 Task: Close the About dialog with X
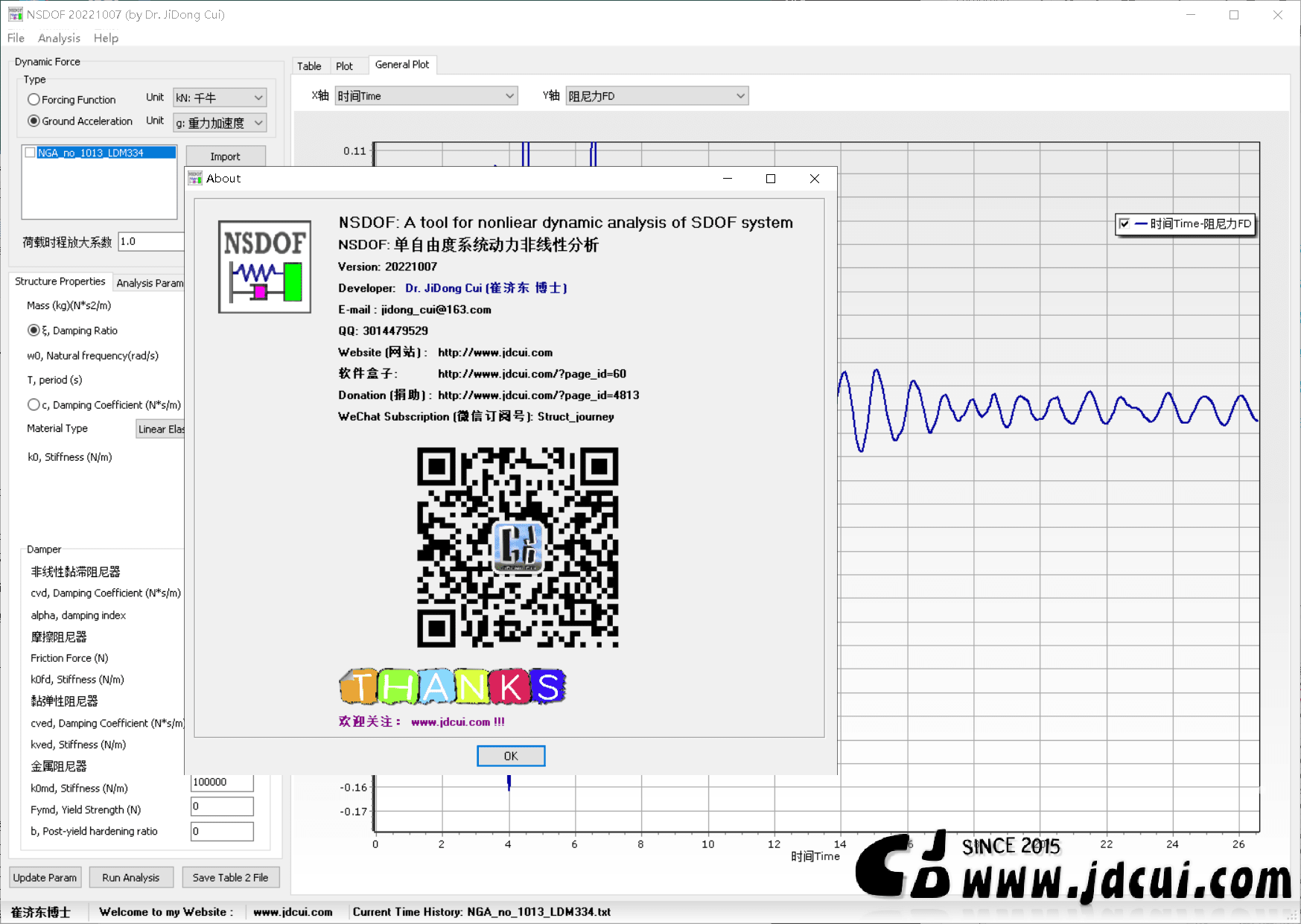click(815, 179)
